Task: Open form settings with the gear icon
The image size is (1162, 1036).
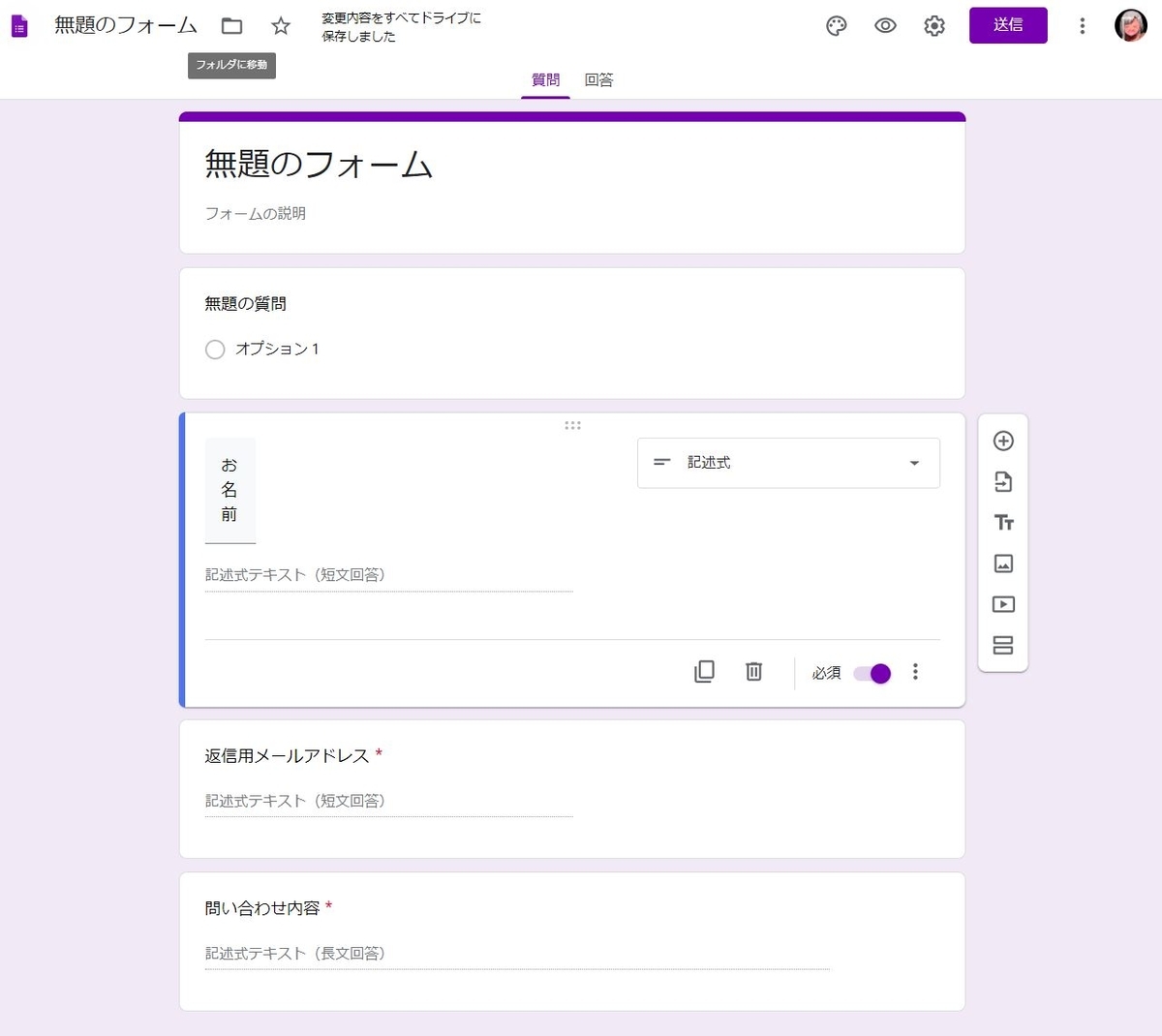Action: (933, 26)
